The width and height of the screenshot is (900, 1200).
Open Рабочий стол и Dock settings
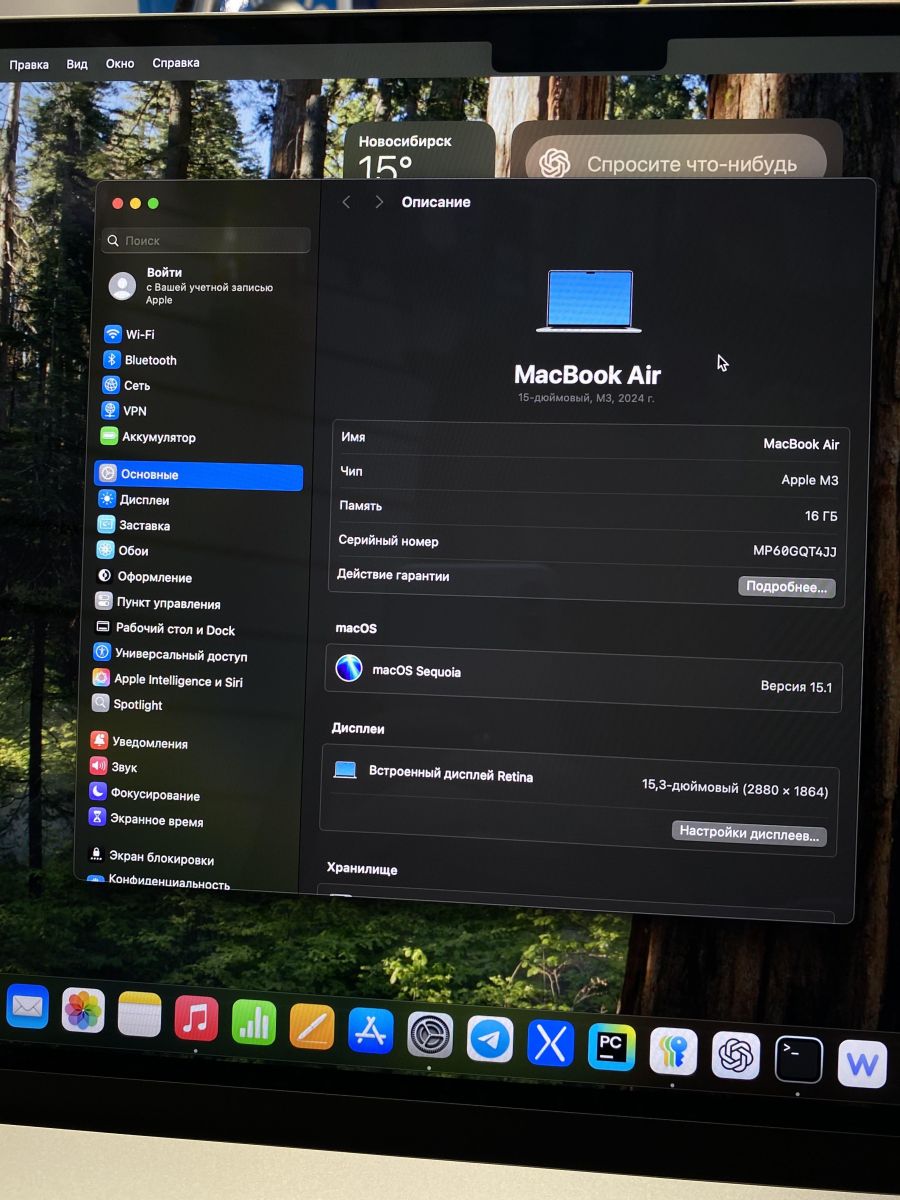click(165, 629)
